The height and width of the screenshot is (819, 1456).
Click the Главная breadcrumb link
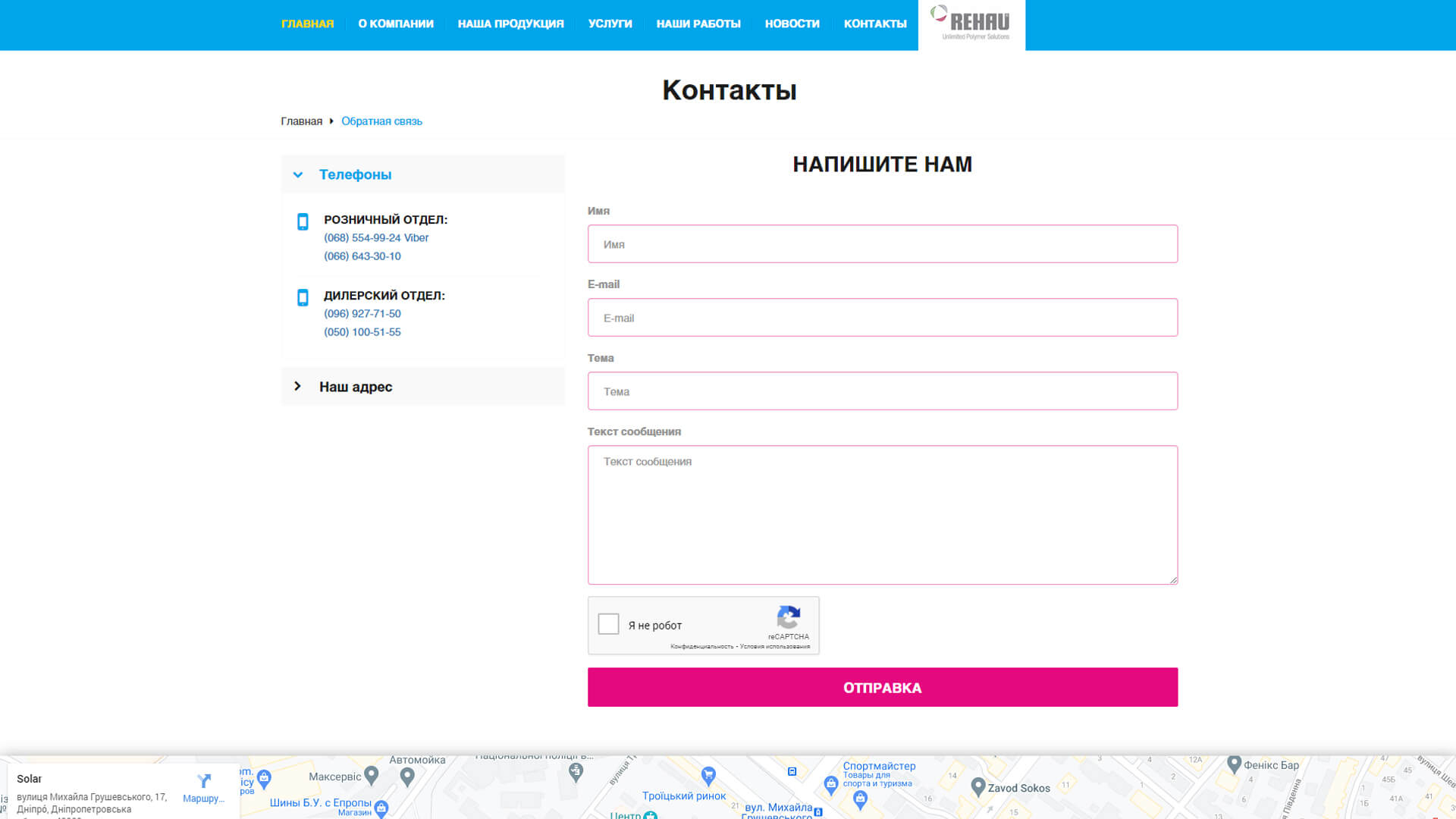click(x=301, y=121)
